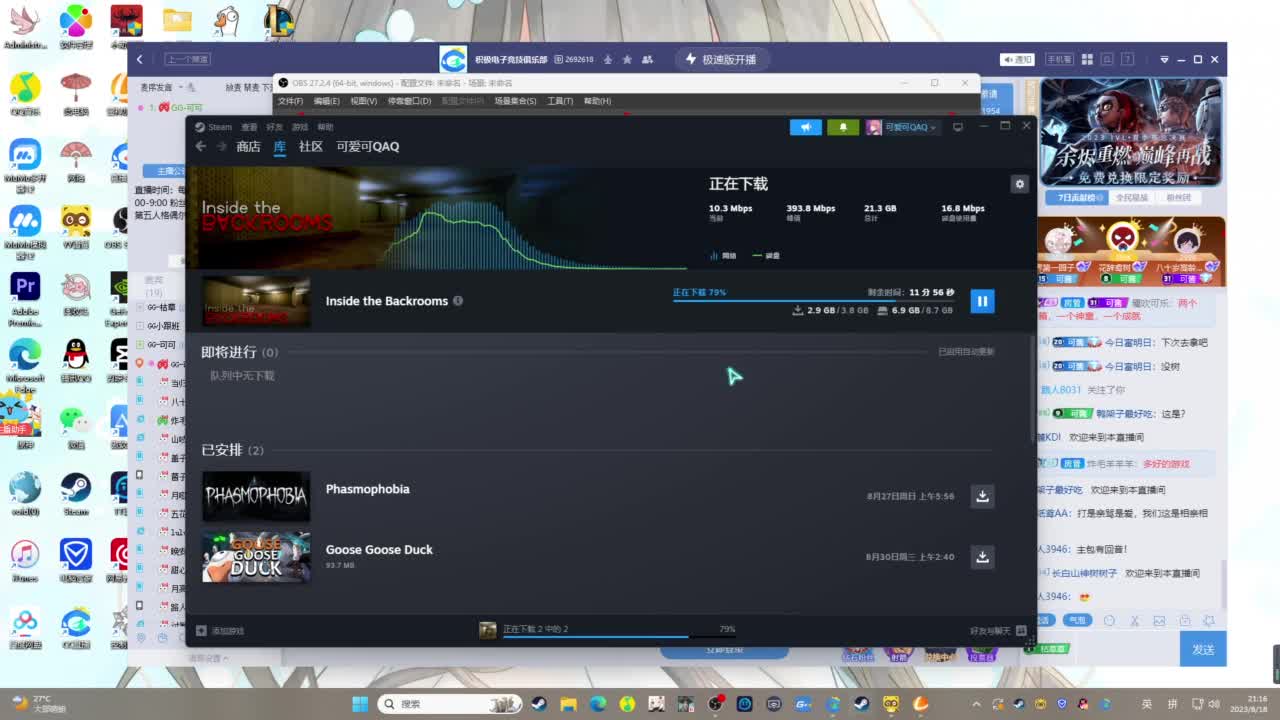Open the Steam announcements megaphone button

805,127
